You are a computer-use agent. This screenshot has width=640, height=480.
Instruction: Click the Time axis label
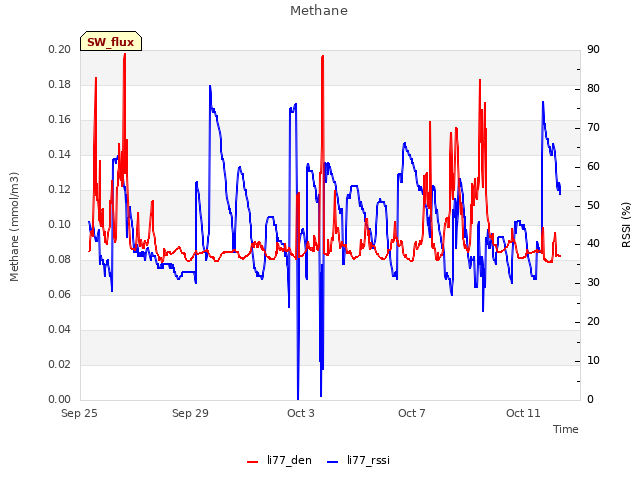click(x=565, y=429)
